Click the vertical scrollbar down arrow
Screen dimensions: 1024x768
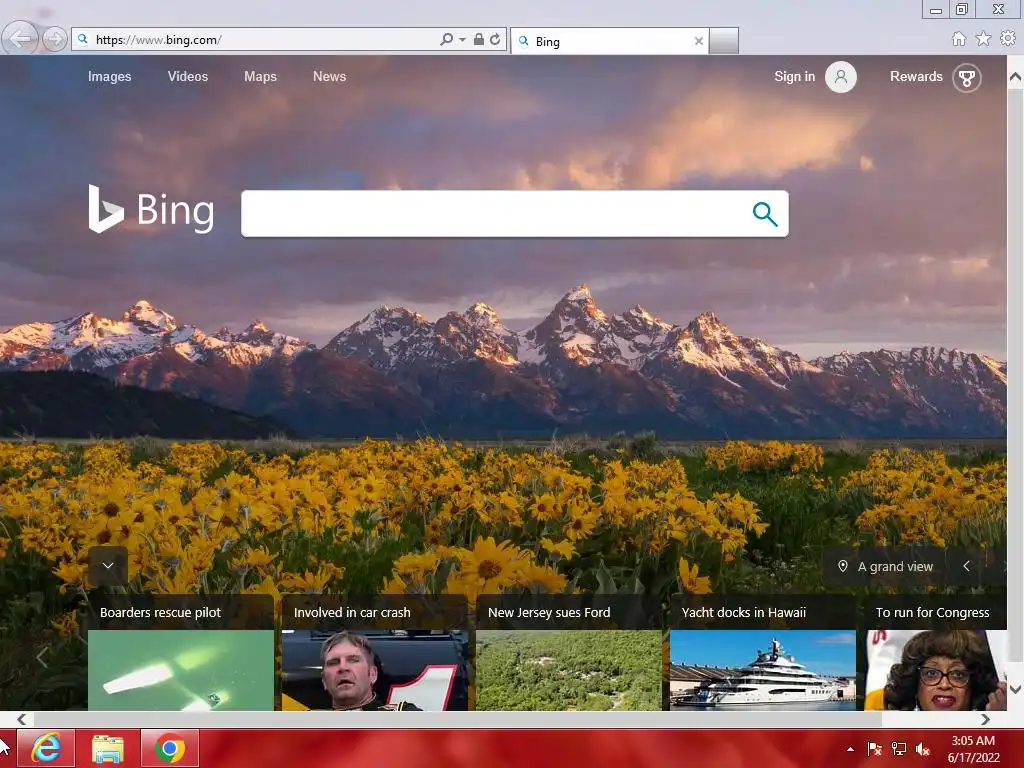(x=1016, y=689)
